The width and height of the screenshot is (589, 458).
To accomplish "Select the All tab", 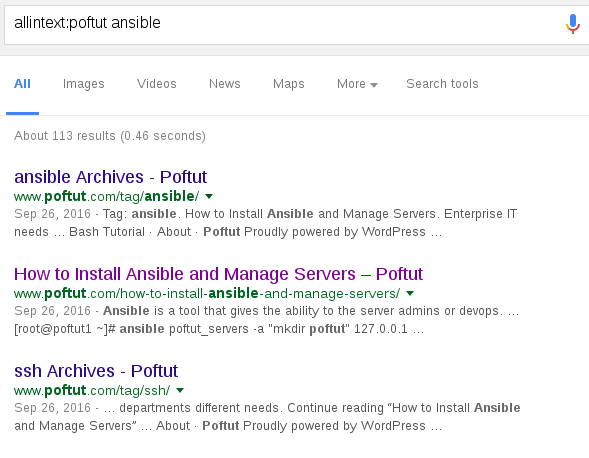I will [22, 84].
